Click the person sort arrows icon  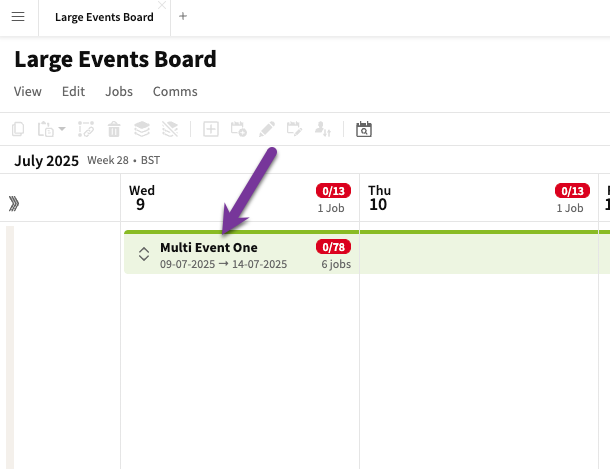point(323,129)
